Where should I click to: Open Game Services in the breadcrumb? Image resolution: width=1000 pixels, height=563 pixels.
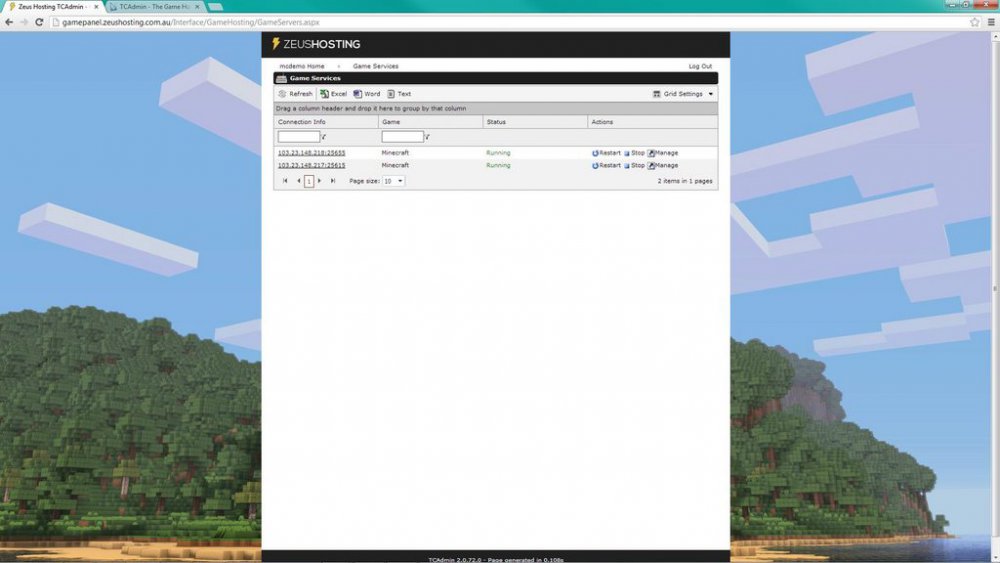tap(375, 66)
